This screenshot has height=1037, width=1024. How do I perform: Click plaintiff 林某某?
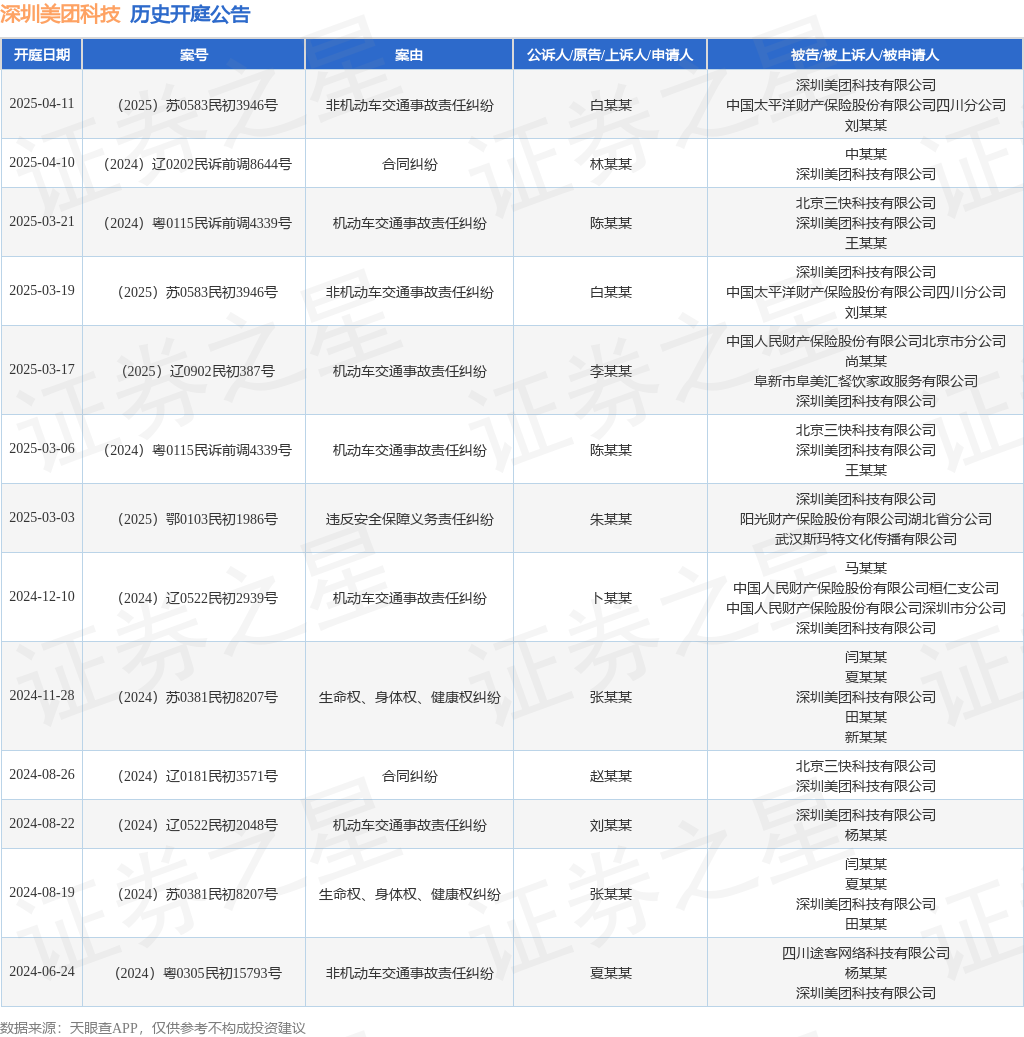[611, 164]
